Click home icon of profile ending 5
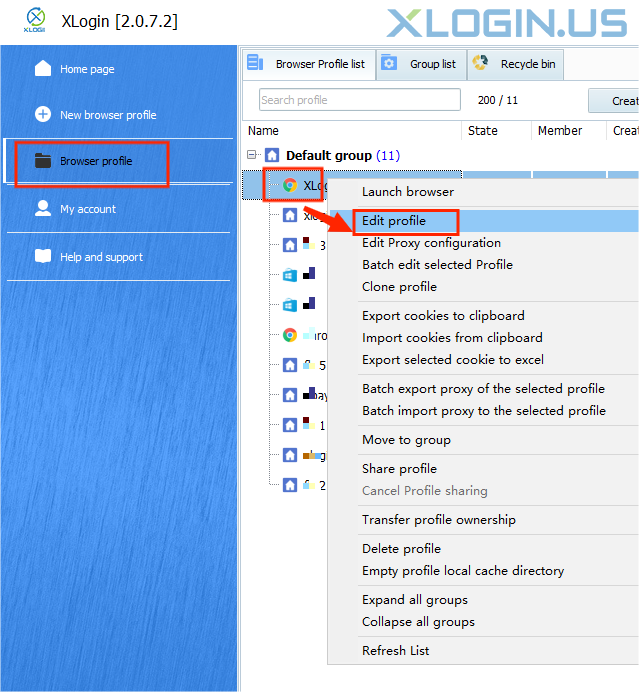This screenshot has height=692, width=639. point(290,365)
